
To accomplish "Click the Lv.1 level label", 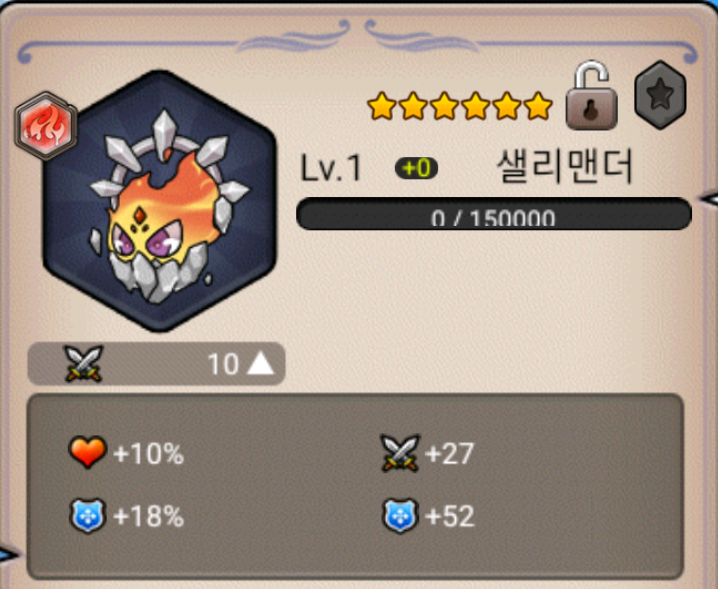I will click(x=331, y=168).
